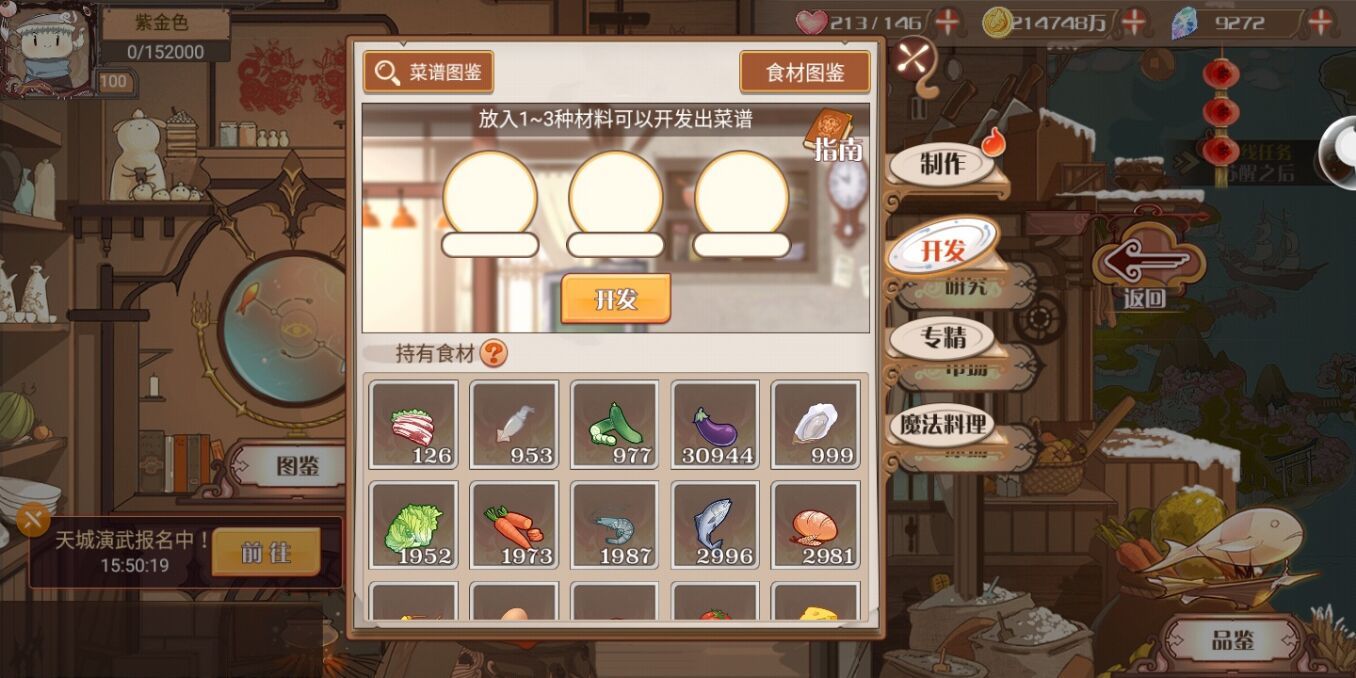Add more gold coins with plus button
1356x678 pixels.
pos(1133,21)
